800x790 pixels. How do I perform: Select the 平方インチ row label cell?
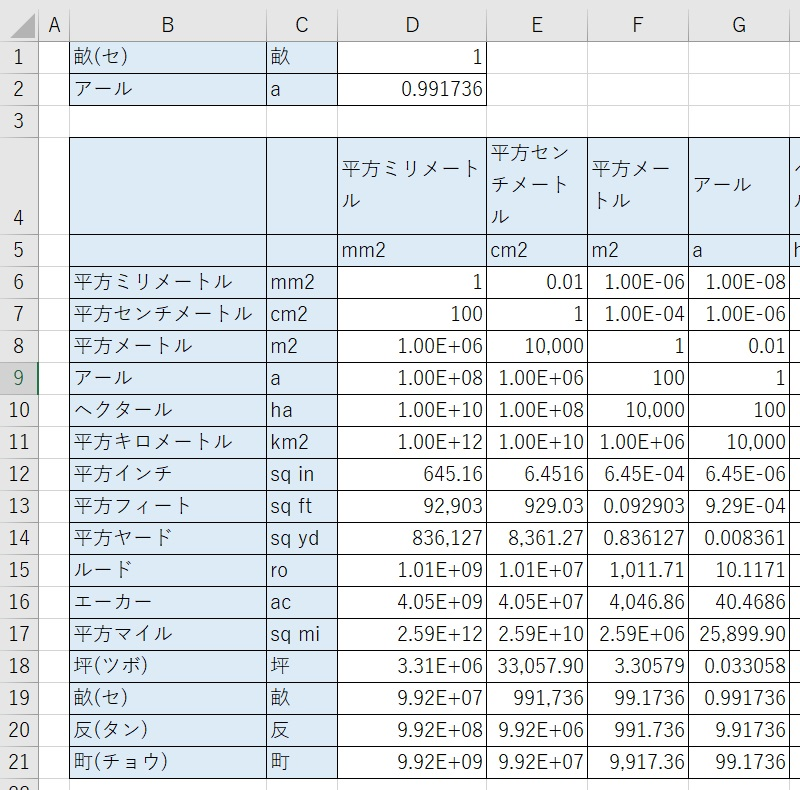(167, 474)
